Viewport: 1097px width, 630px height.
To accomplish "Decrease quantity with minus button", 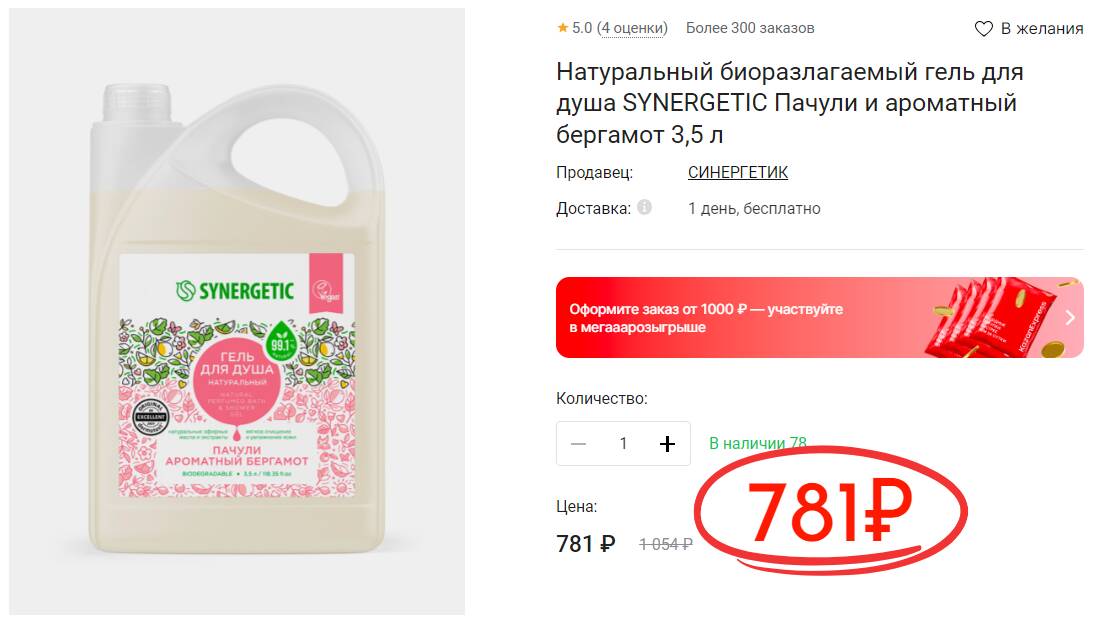I will click(x=578, y=444).
